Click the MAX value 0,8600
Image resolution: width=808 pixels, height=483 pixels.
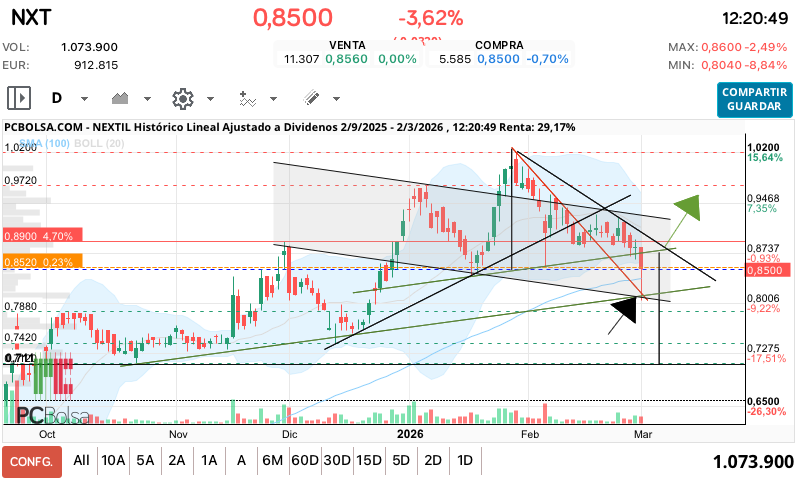(721, 47)
